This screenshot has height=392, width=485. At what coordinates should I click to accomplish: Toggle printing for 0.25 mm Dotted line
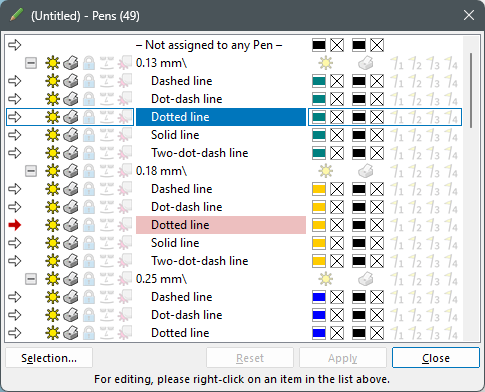click(x=71, y=333)
